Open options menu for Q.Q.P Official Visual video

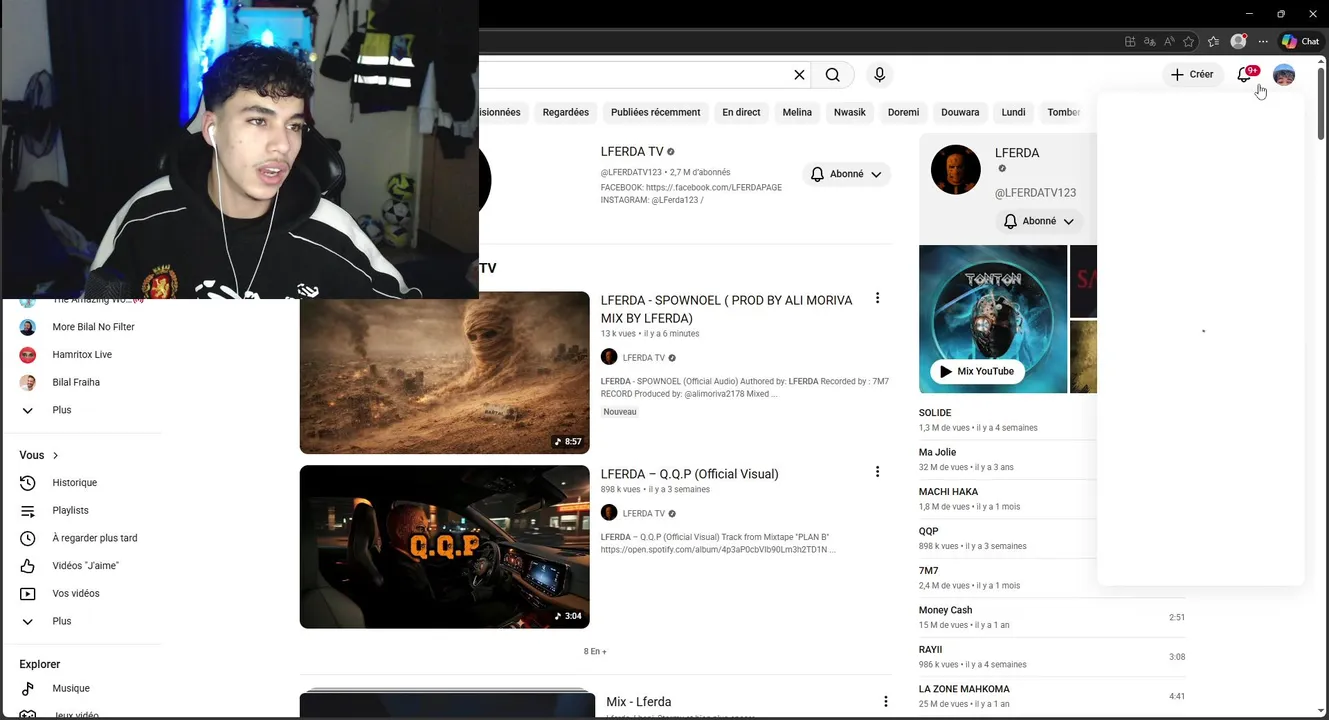[x=877, y=472]
